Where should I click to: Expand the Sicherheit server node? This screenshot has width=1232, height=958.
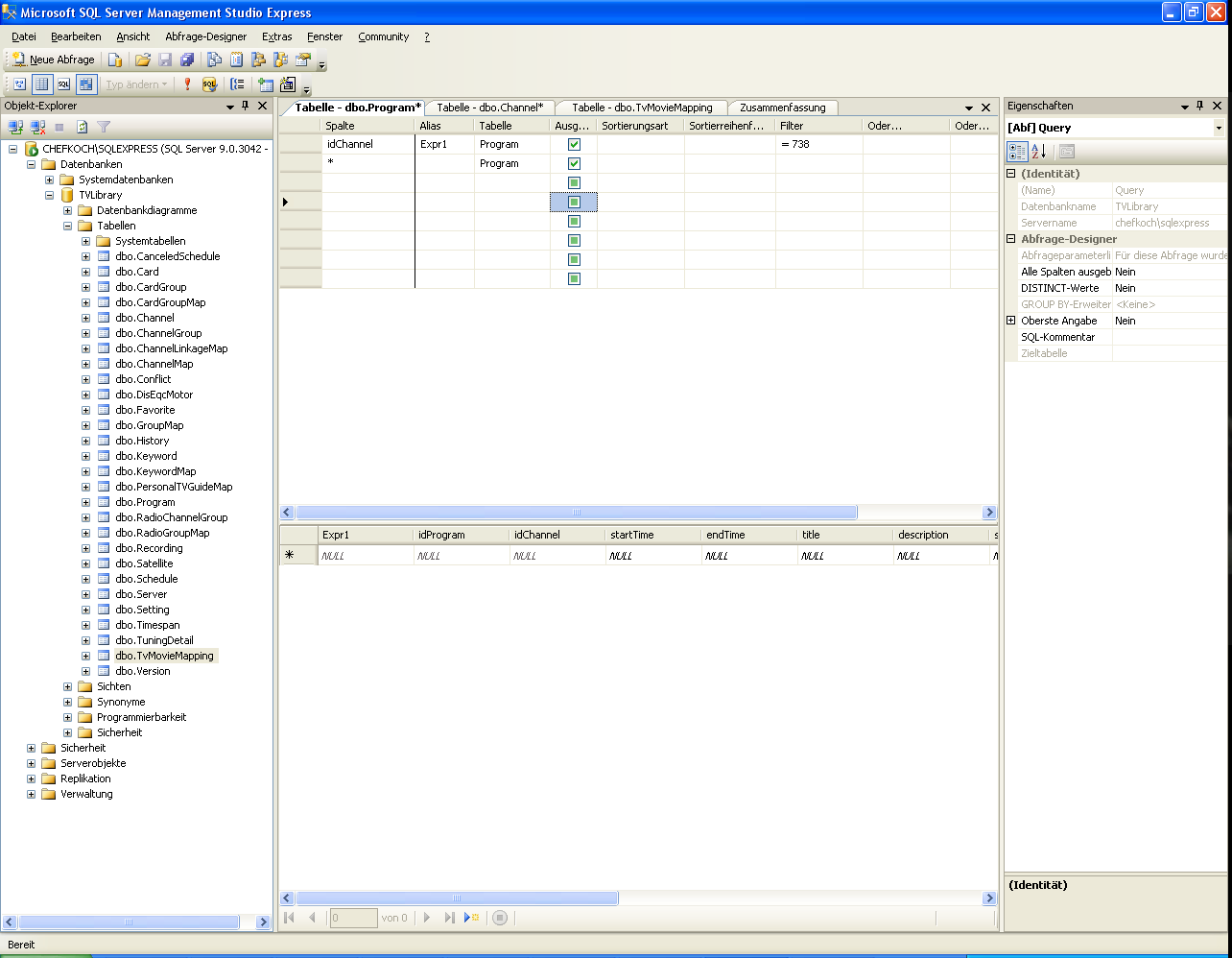pyautogui.click(x=32, y=748)
